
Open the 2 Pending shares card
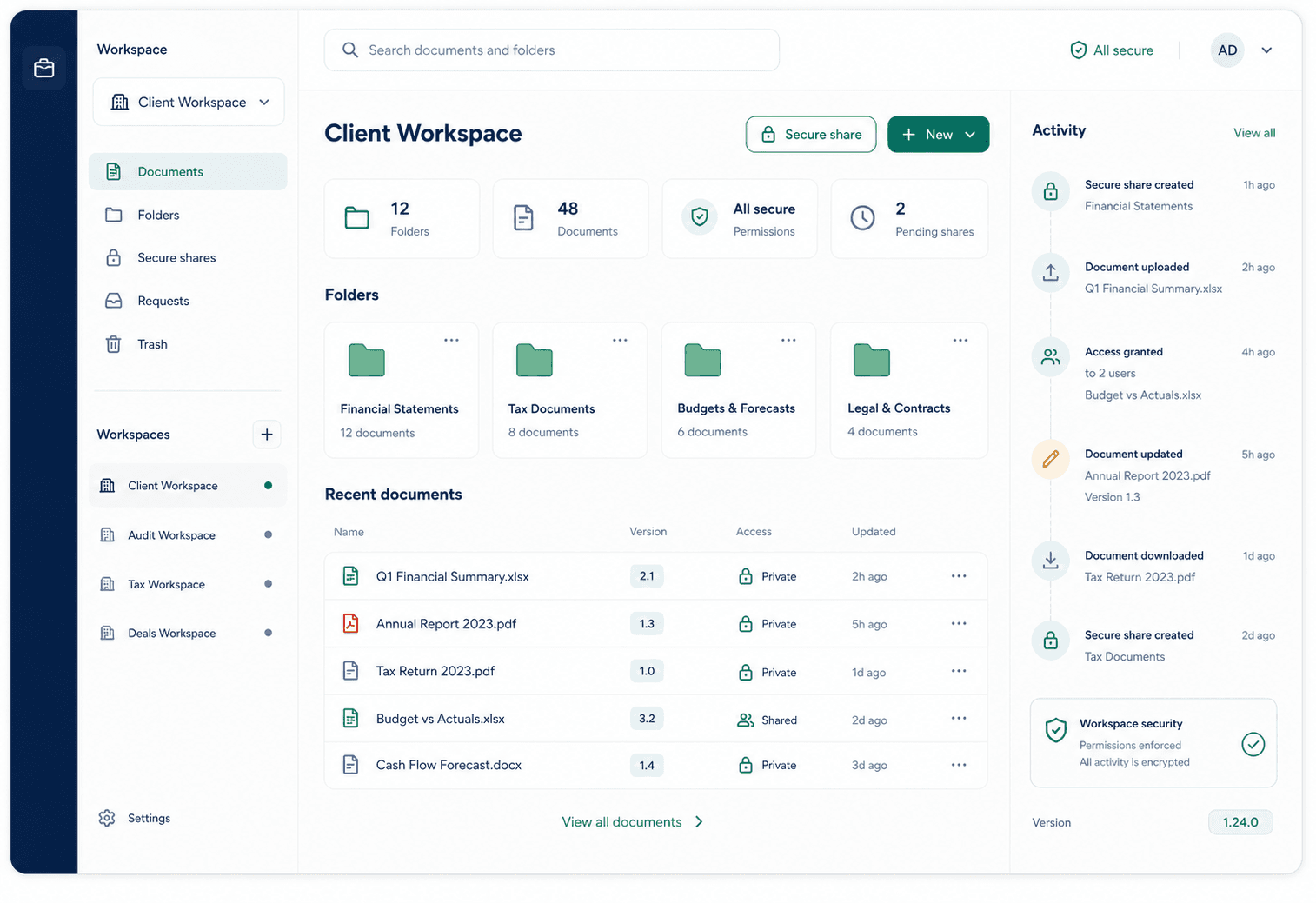(x=909, y=219)
